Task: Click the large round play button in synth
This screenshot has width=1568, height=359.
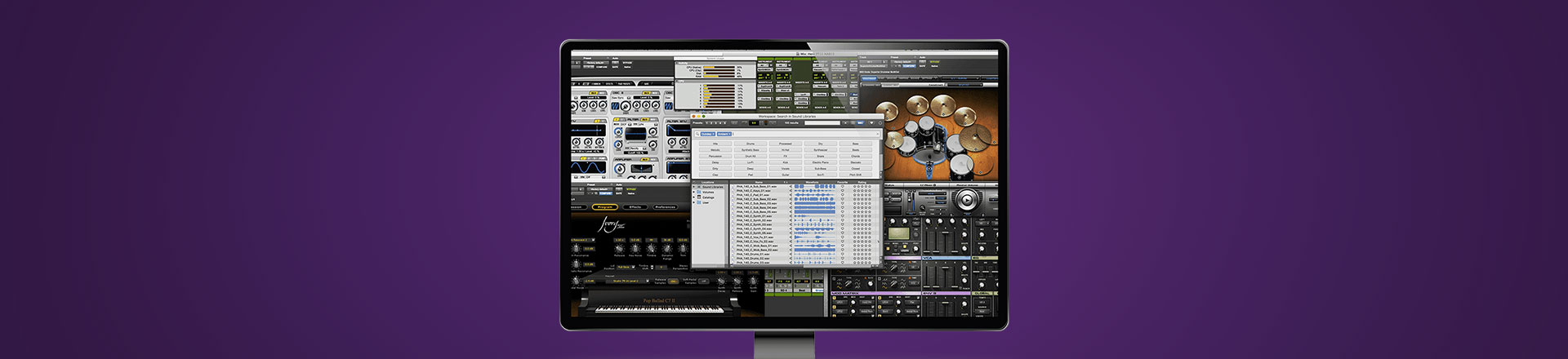Action: [x=967, y=198]
